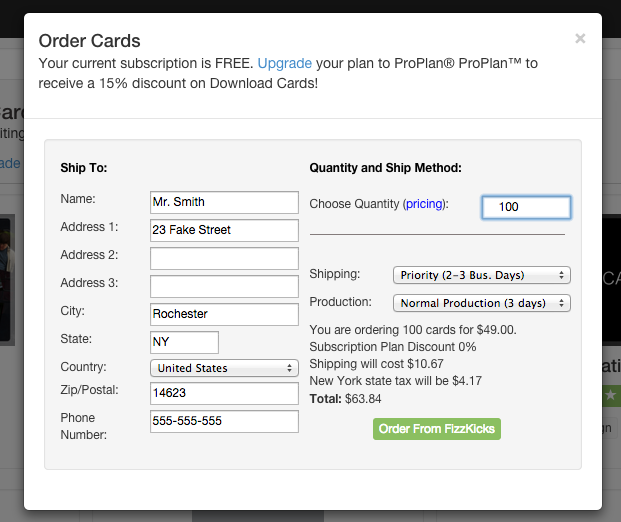Click the 'Production:' label
The image size is (621, 522).
tap(340, 302)
